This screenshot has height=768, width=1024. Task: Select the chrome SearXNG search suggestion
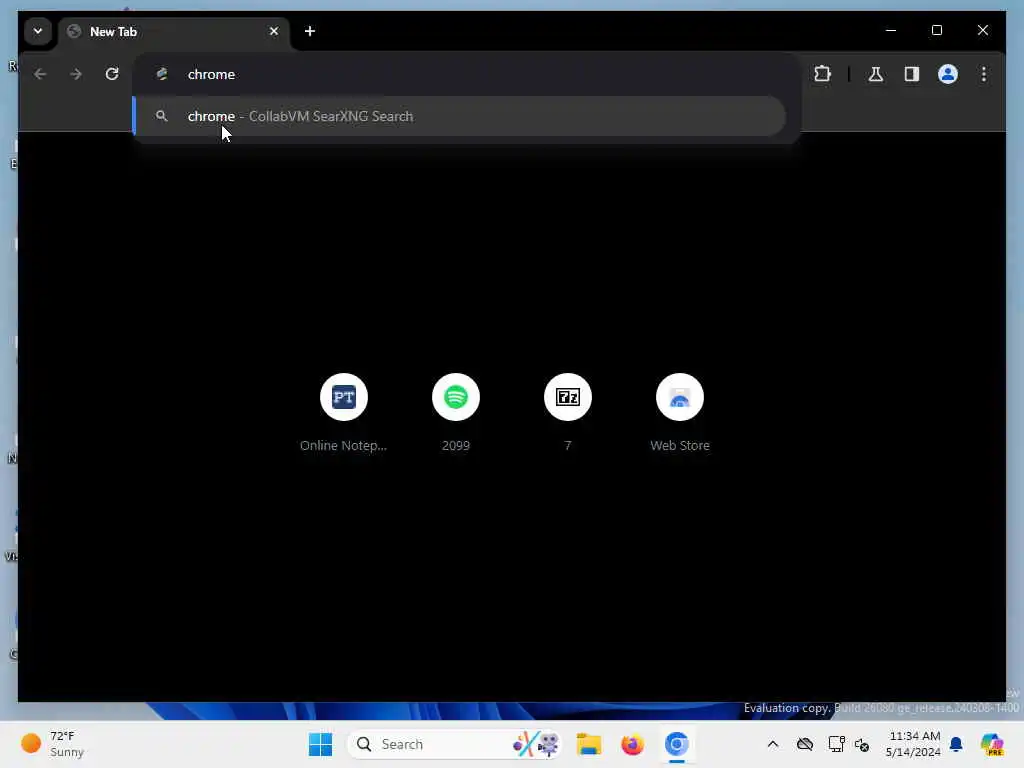[460, 116]
